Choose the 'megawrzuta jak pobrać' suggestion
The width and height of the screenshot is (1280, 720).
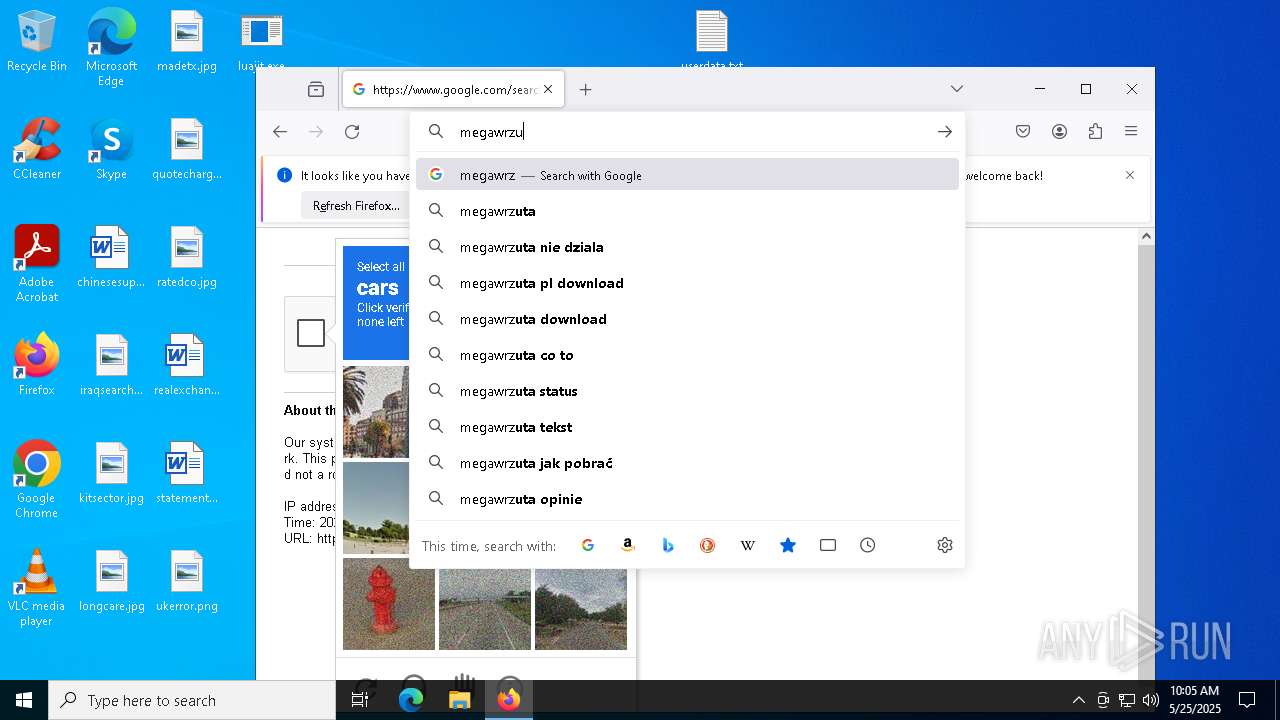click(688, 463)
